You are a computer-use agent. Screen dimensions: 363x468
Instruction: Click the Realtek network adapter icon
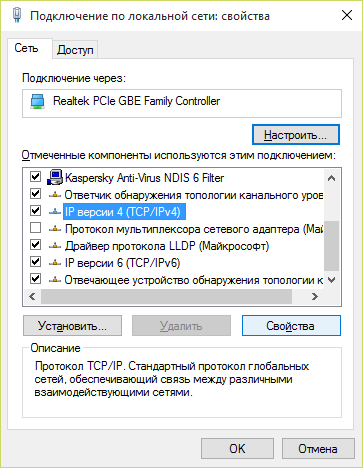click(x=37, y=101)
